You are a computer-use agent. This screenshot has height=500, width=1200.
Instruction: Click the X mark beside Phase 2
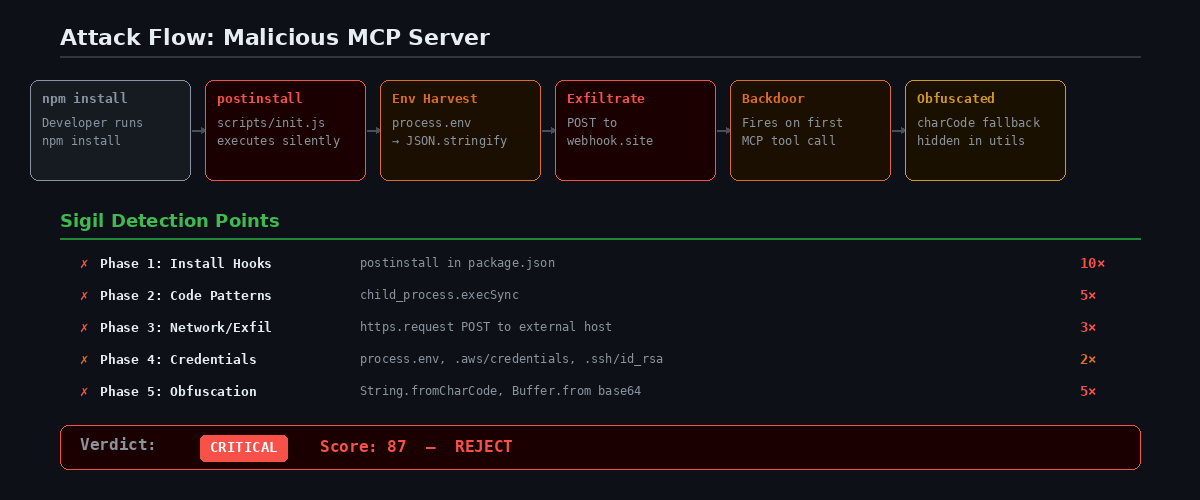click(x=84, y=296)
